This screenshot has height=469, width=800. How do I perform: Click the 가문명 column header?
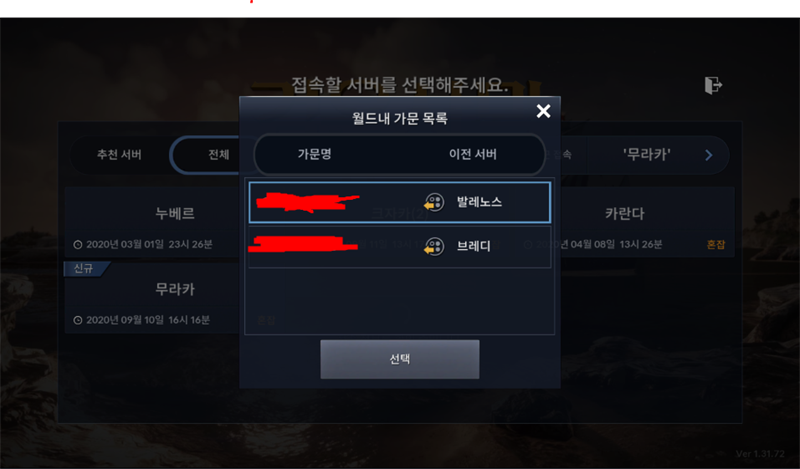coord(315,154)
